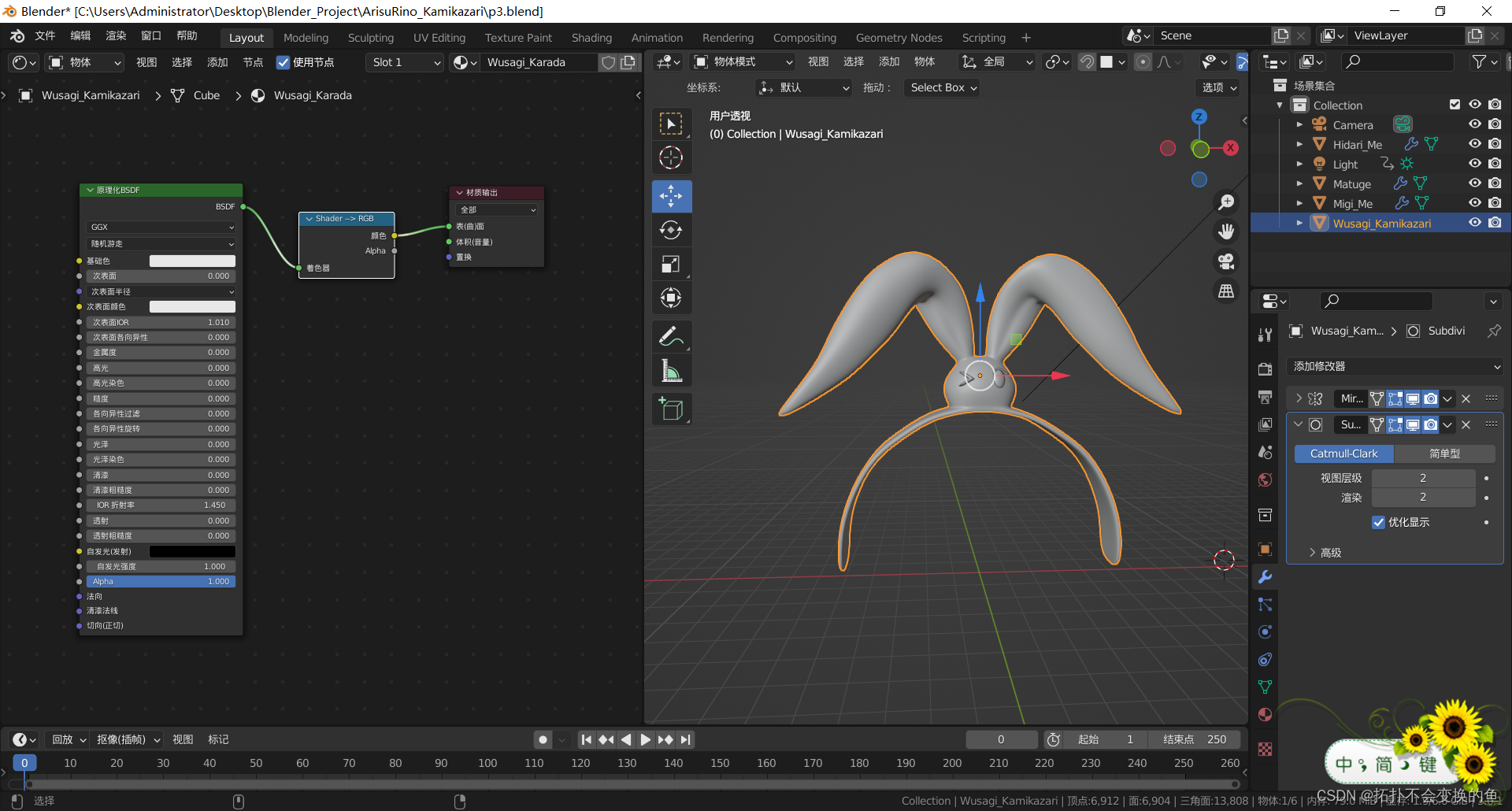
Task: Switch to the UV Editing workspace tab
Action: click(439, 38)
